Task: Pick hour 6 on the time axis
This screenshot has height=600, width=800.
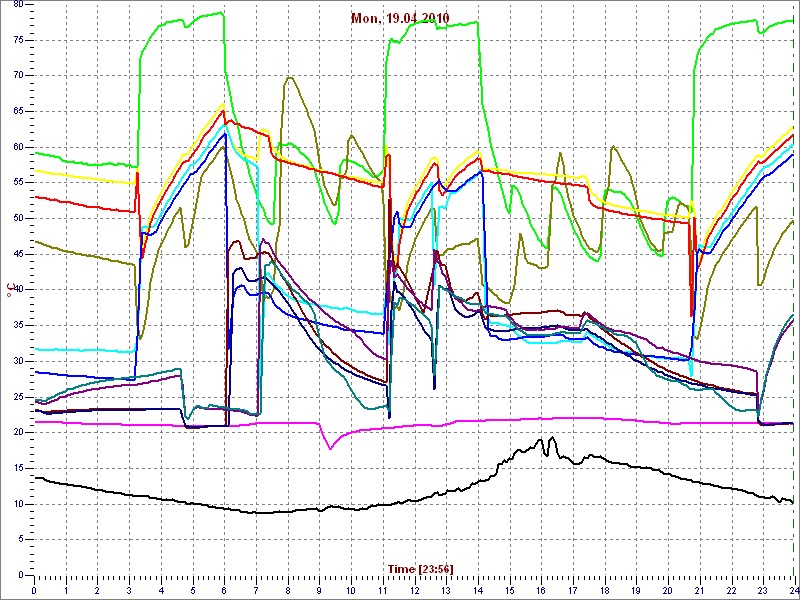Action: click(x=224, y=590)
